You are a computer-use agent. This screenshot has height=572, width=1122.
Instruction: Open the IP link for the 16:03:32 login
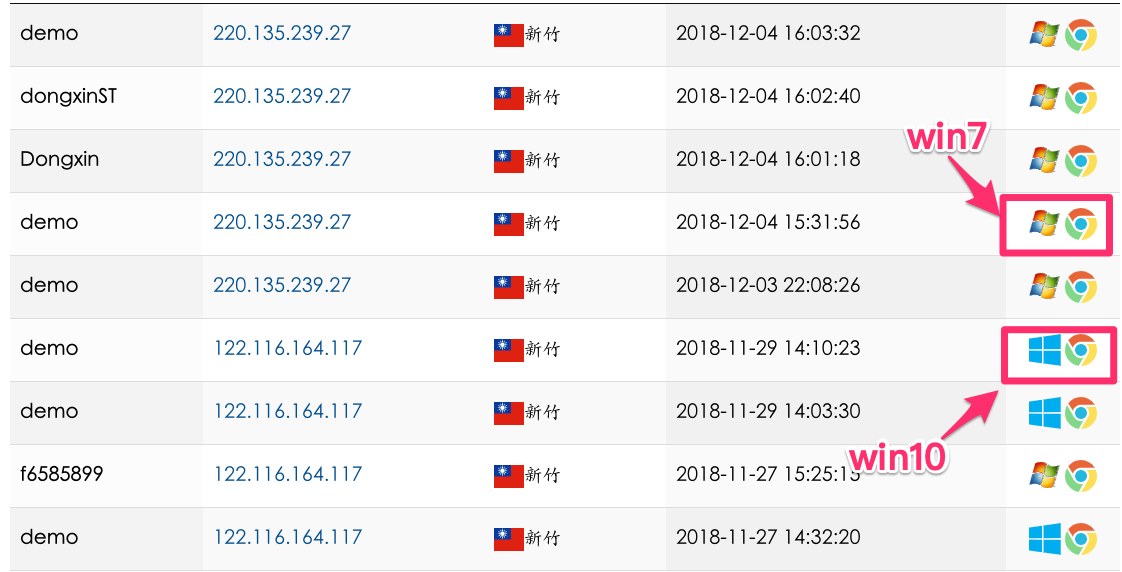pos(282,33)
